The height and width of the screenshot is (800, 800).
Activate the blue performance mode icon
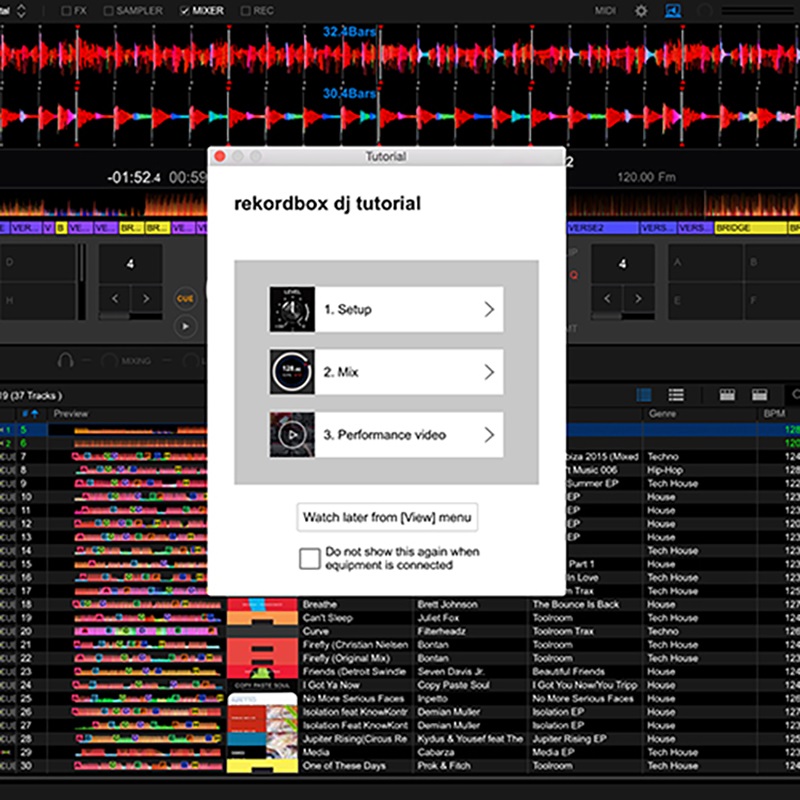[x=672, y=11]
